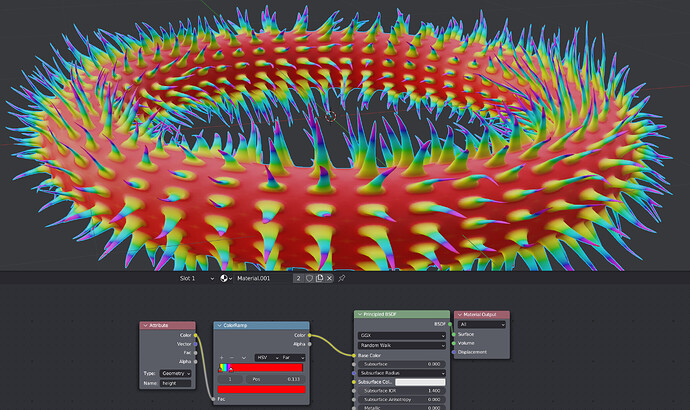Click the active stop index field 1
Image resolution: width=690 pixels, height=410 pixels.
click(x=230, y=379)
